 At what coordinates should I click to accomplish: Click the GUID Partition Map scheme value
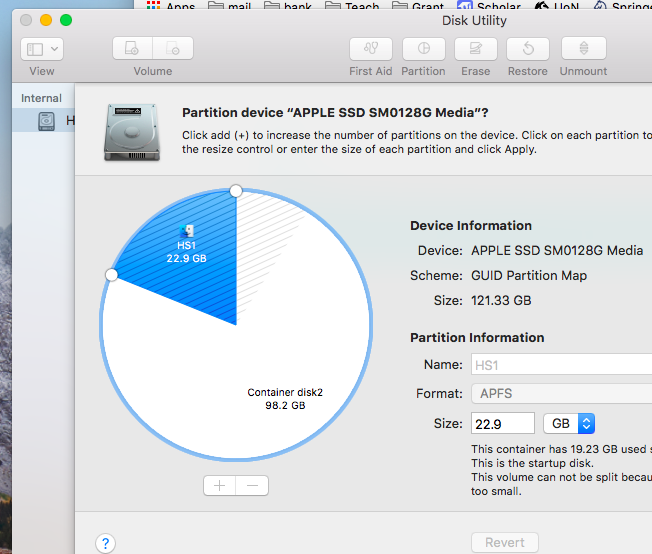[x=529, y=275]
